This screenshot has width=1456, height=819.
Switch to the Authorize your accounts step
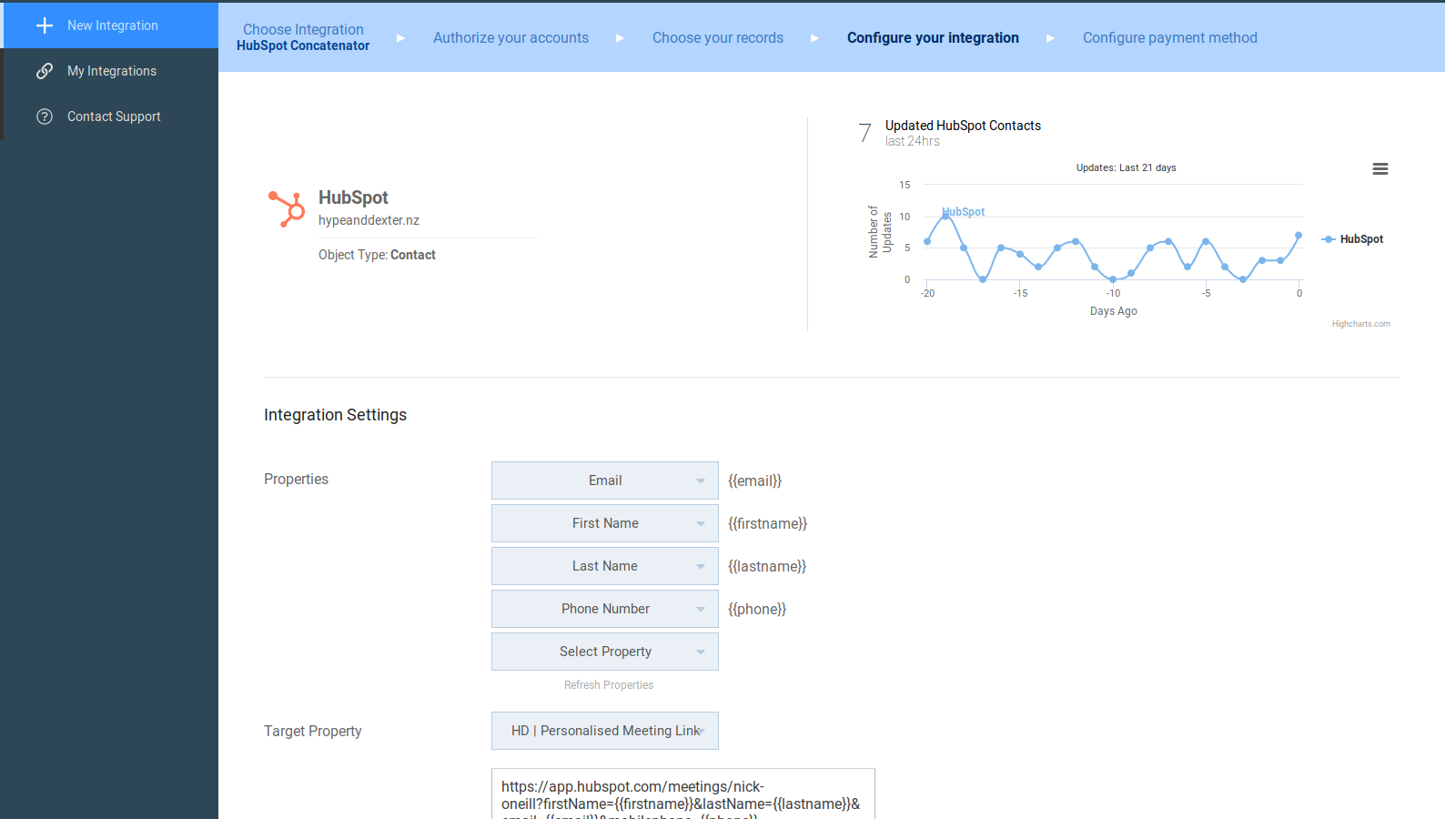coord(511,38)
